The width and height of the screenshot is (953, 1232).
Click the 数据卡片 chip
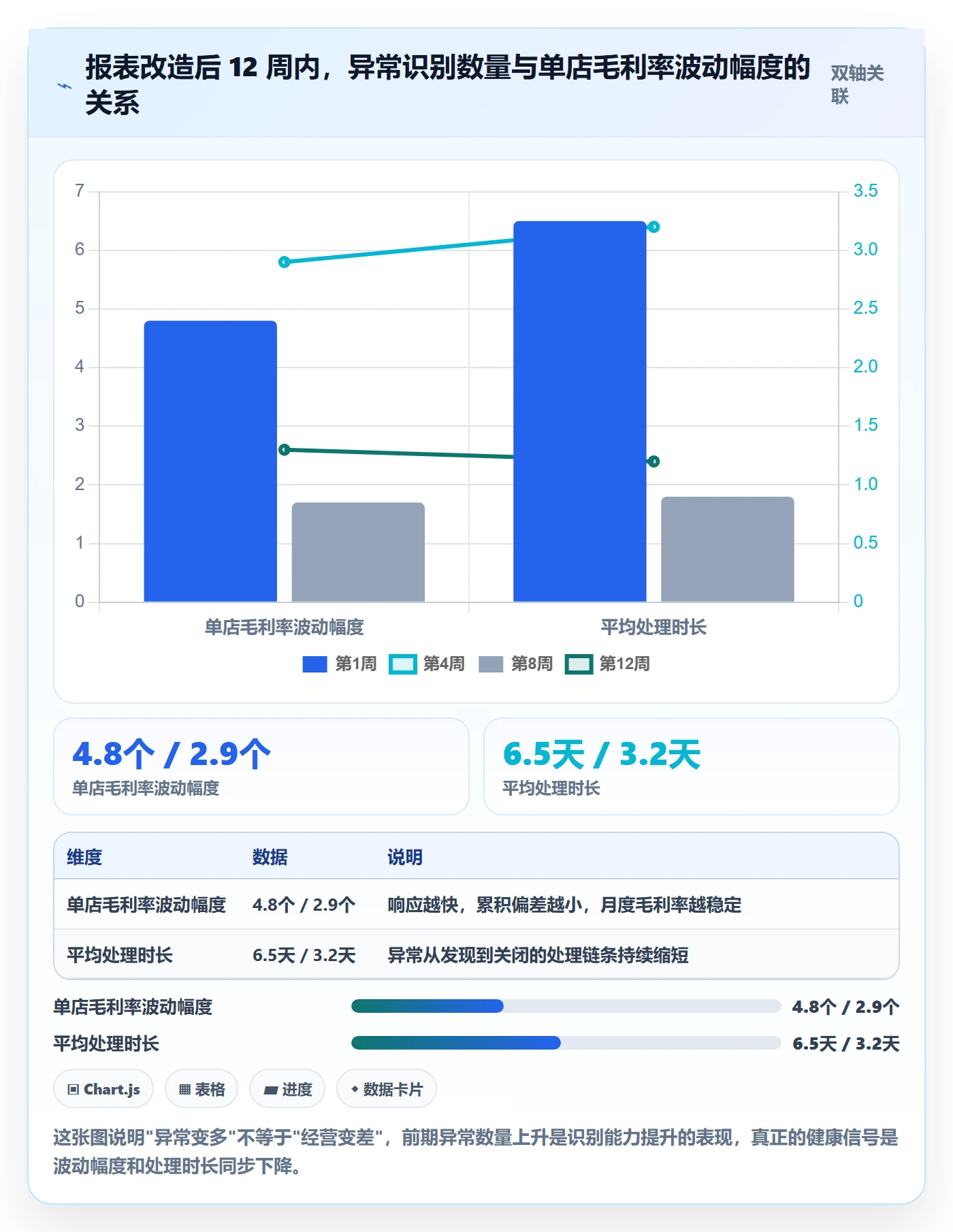387,1089
